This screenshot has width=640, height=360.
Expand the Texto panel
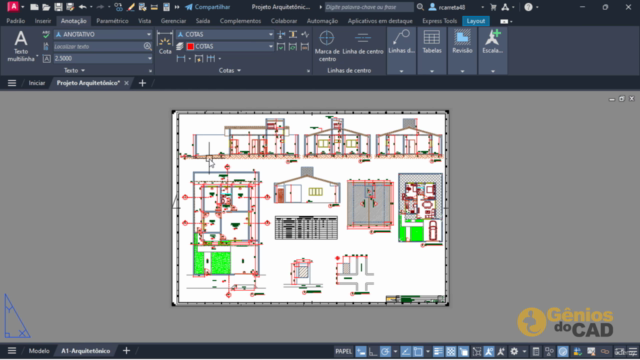click(x=75, y=71)
